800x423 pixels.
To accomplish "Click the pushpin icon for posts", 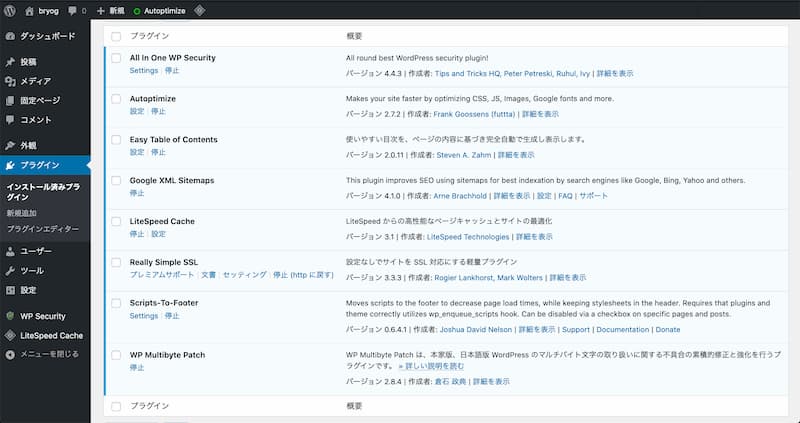I will coord(10,62).
